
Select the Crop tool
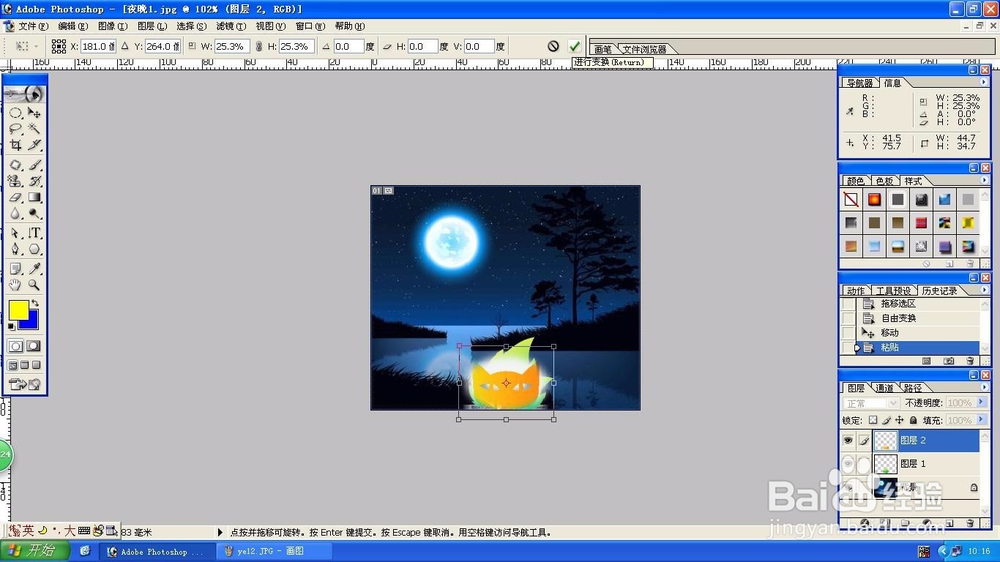[15, 145]
